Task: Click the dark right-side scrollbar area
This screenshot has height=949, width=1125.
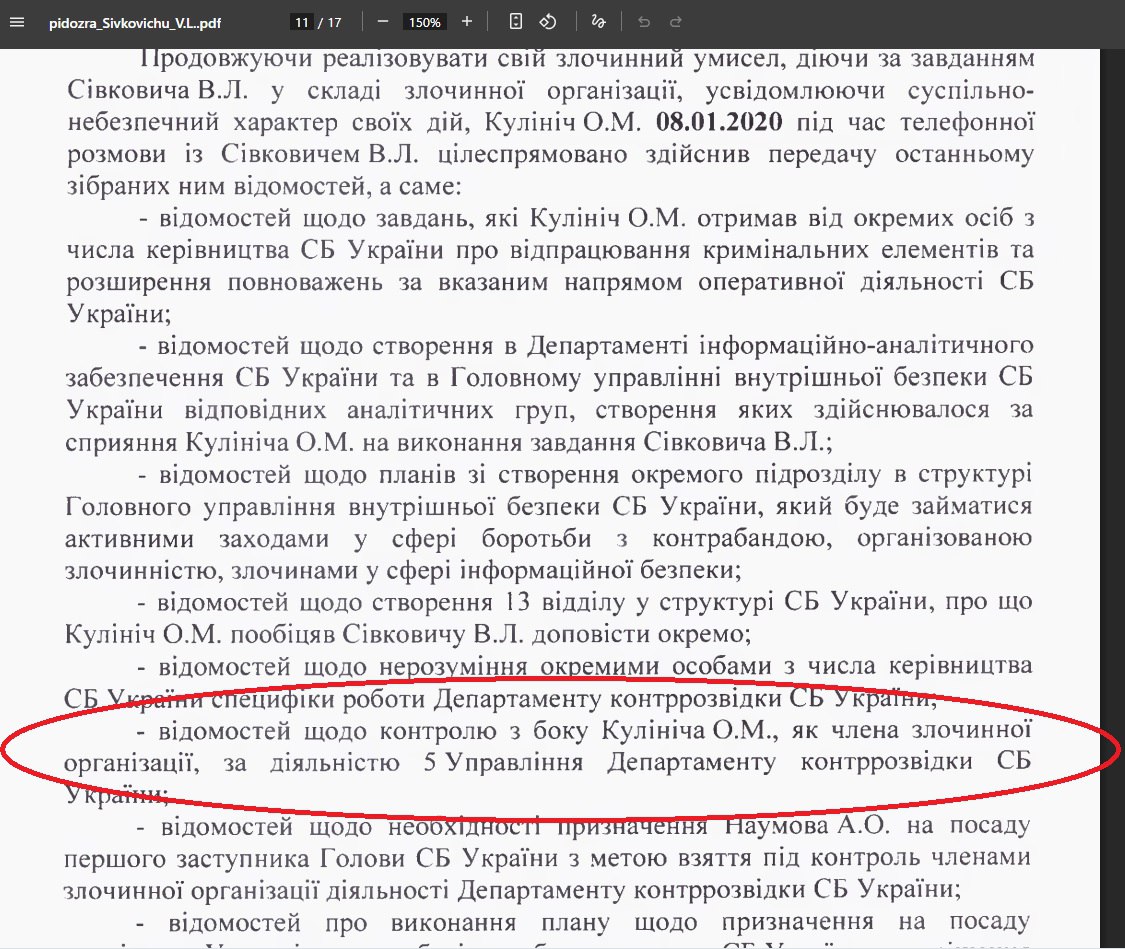Action: [x=1111, y=500]
